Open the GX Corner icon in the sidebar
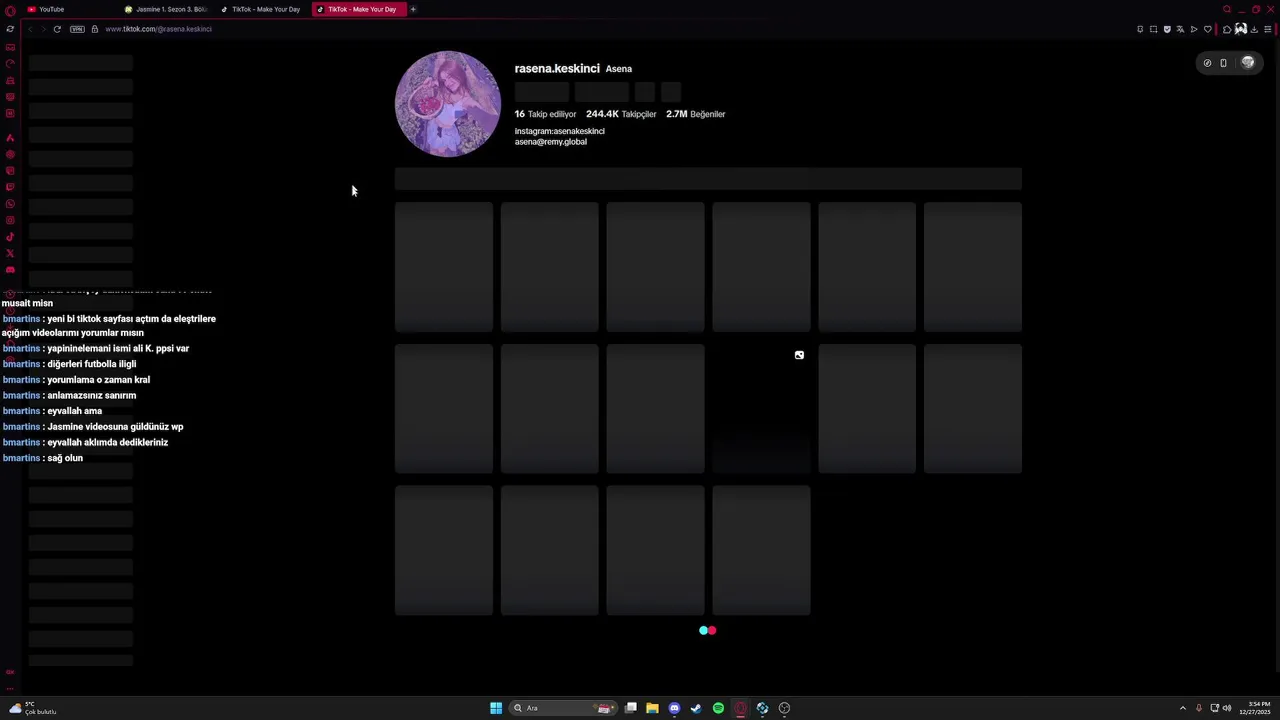1280x720 pixels. (10, 47)
